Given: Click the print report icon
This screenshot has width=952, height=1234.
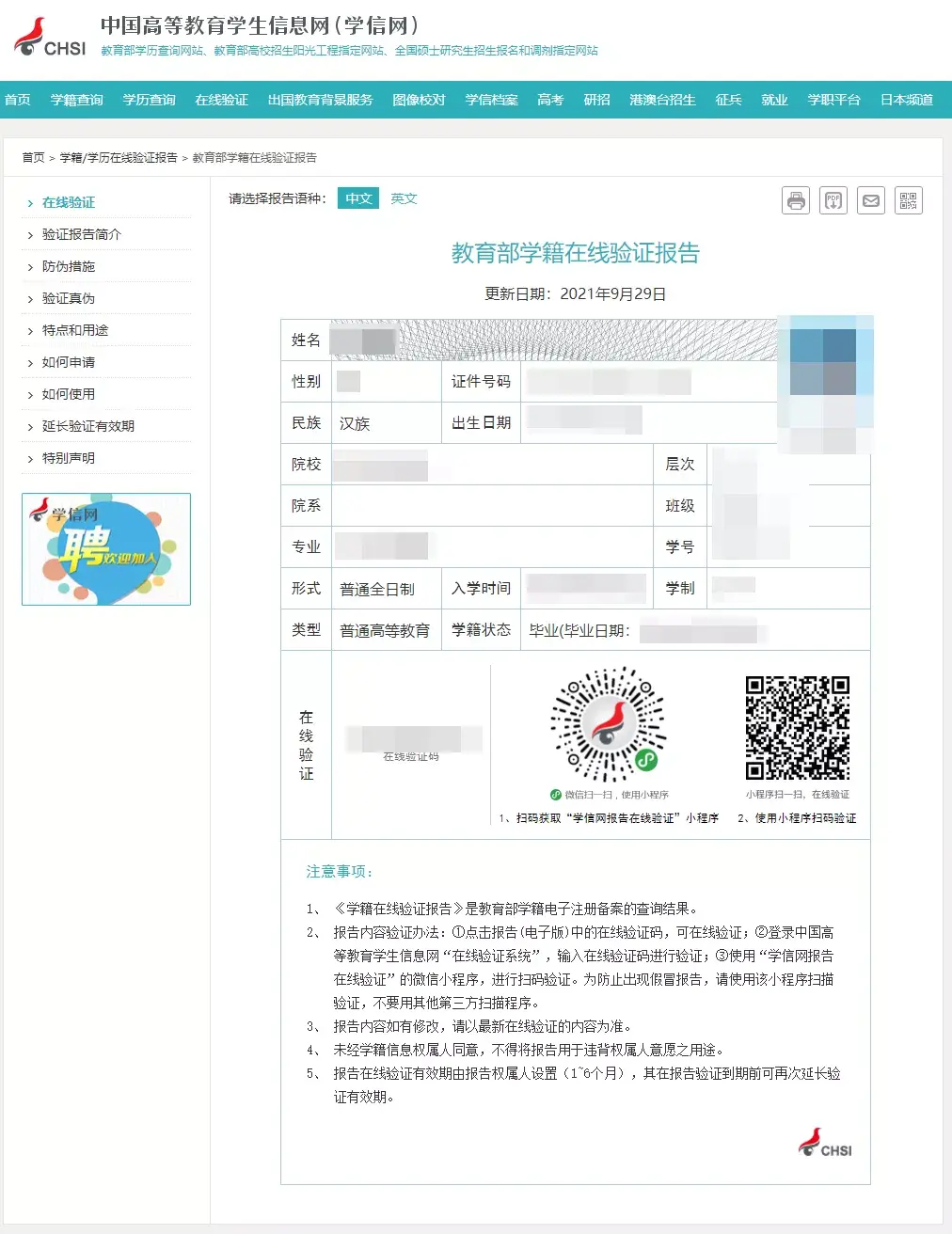Looking at the screenshot, I should 795,199.
